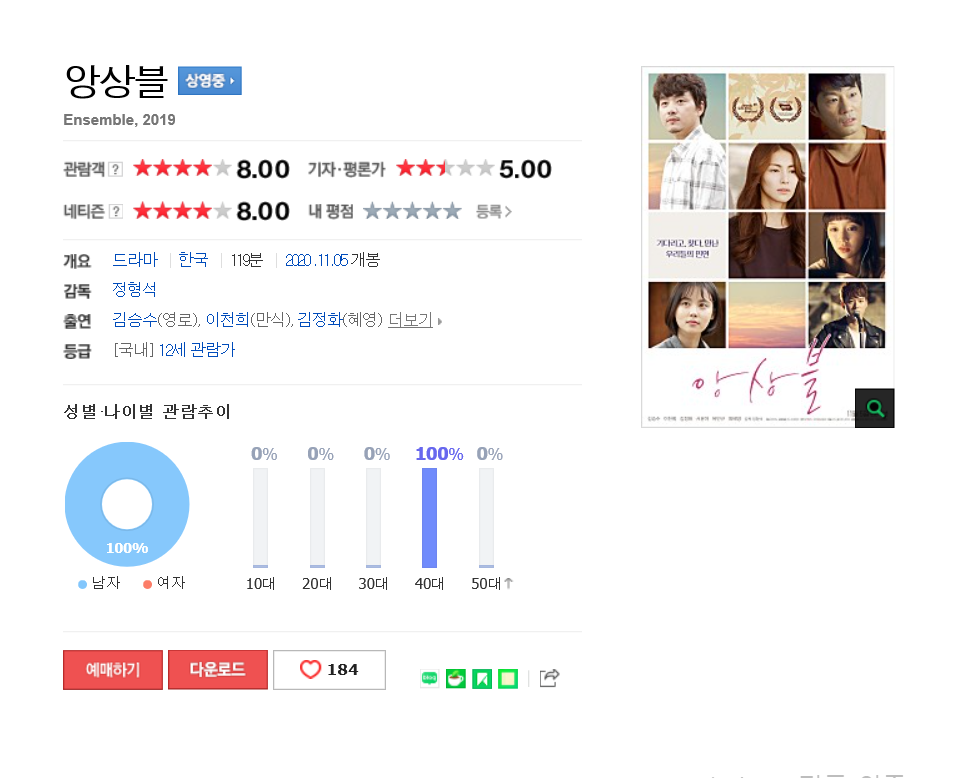Expand the cast list with 더보기
Image resolution: width=962 pixels, height=778 pixels.
[x=415, y=320]
